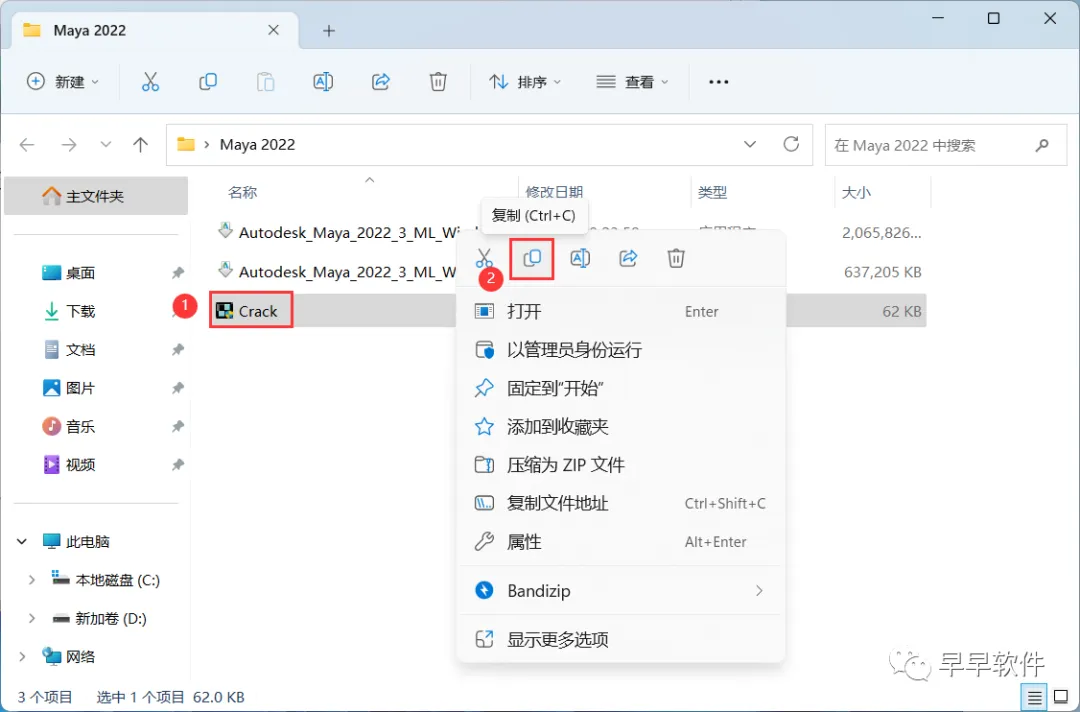Switch to large thumbnails view icon

(1061, 698)
